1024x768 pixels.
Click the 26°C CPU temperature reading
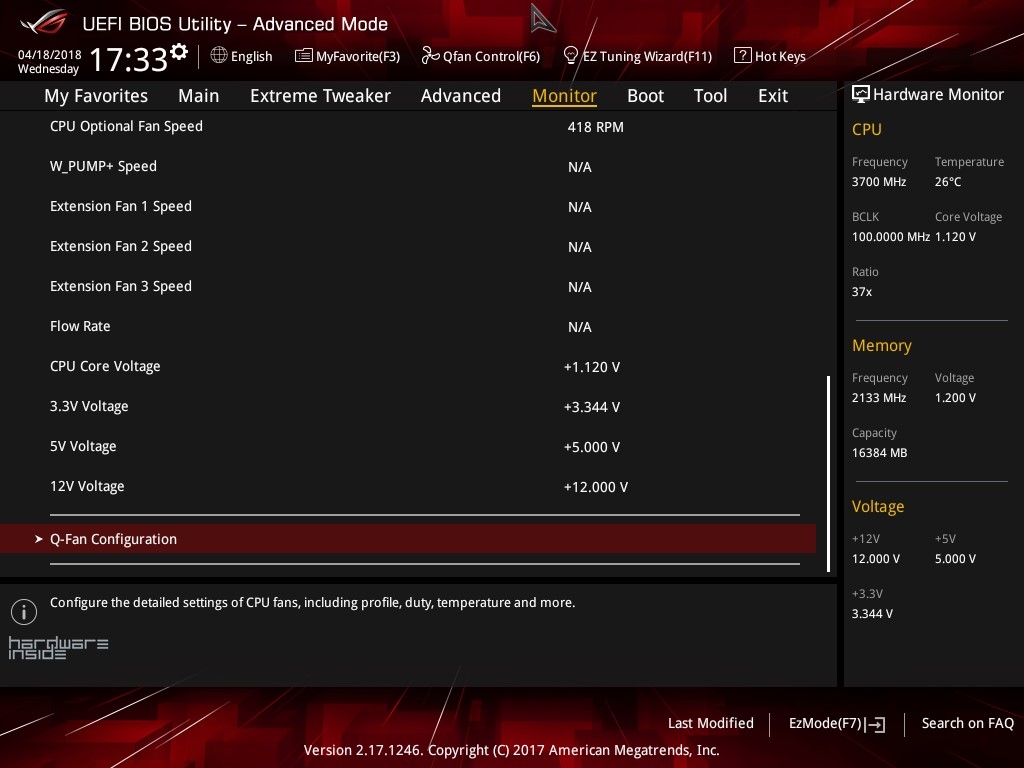click(948, 182)
